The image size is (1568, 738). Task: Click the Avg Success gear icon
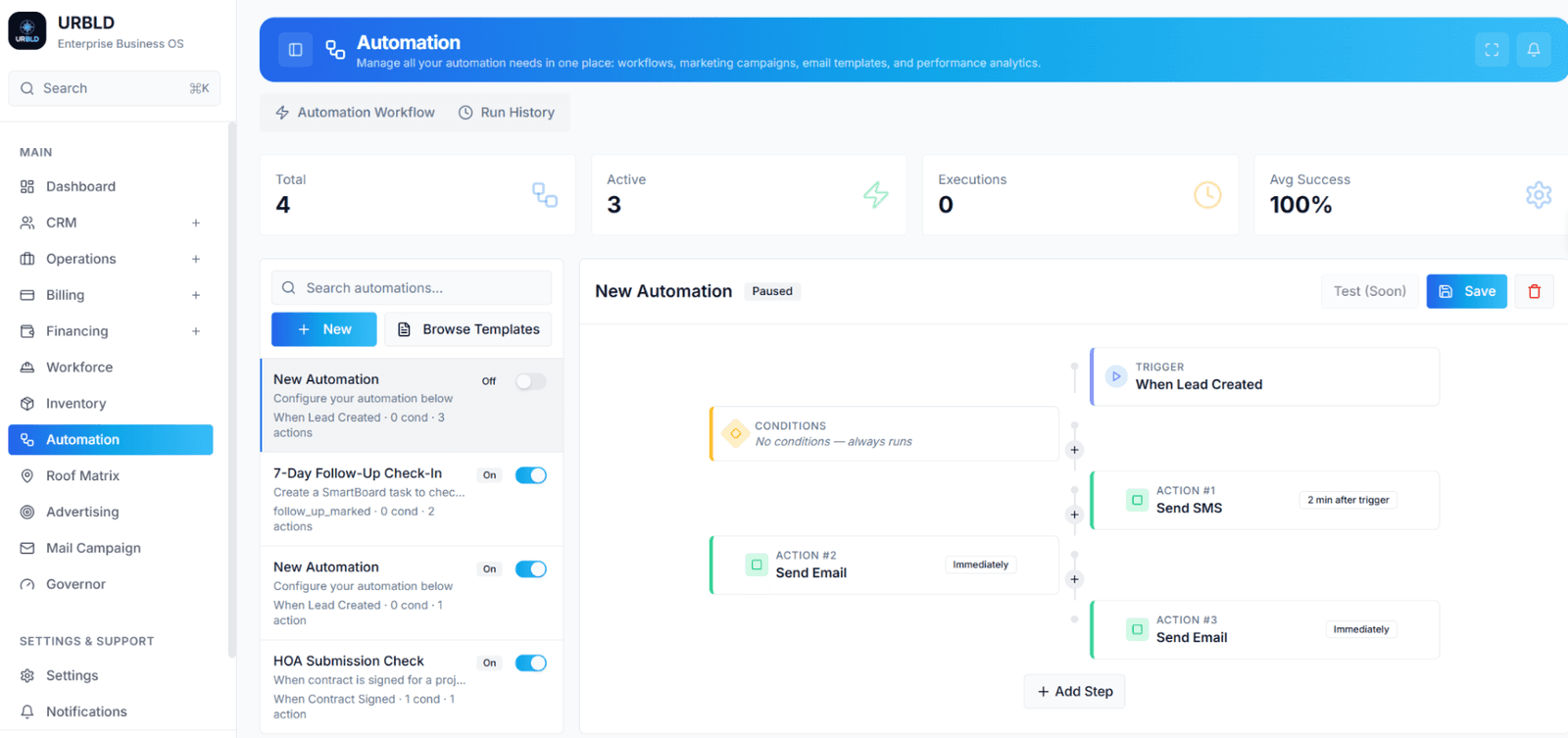coord(1539,195)
